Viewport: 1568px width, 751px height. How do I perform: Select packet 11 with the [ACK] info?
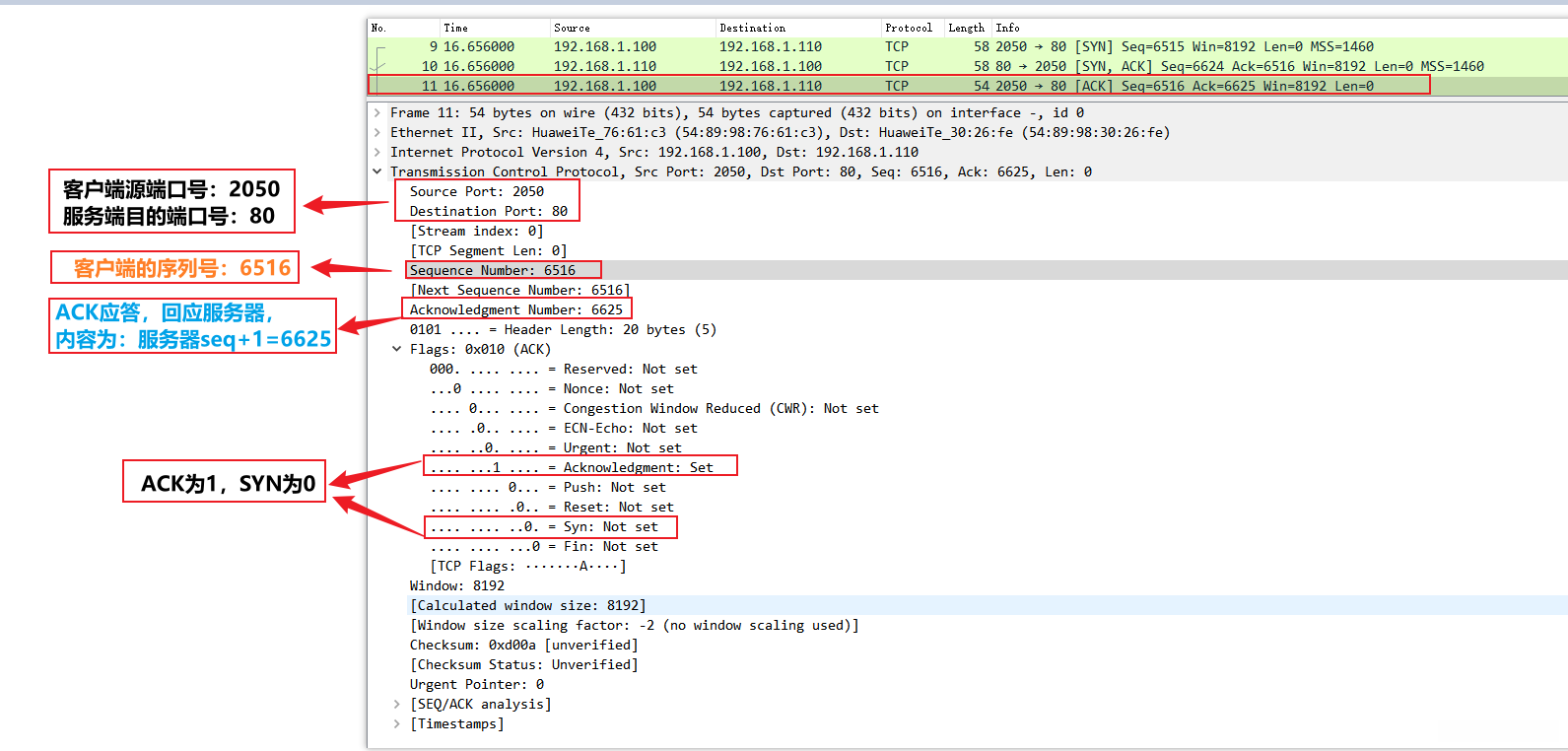(968, 86)
